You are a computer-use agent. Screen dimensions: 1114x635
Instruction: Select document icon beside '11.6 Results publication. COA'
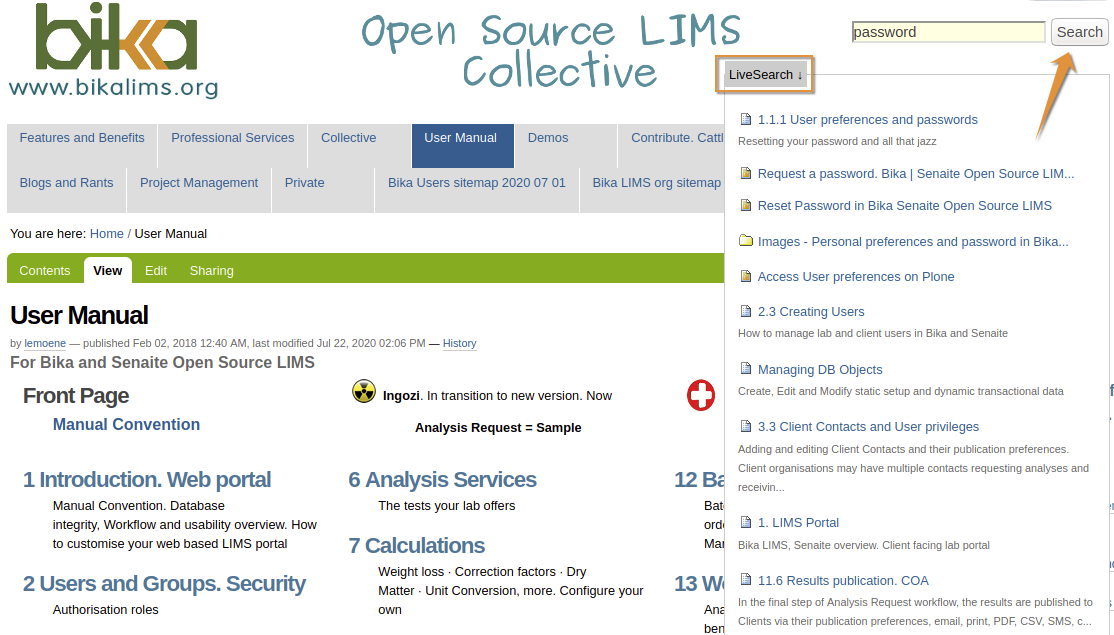coord(746,580)
